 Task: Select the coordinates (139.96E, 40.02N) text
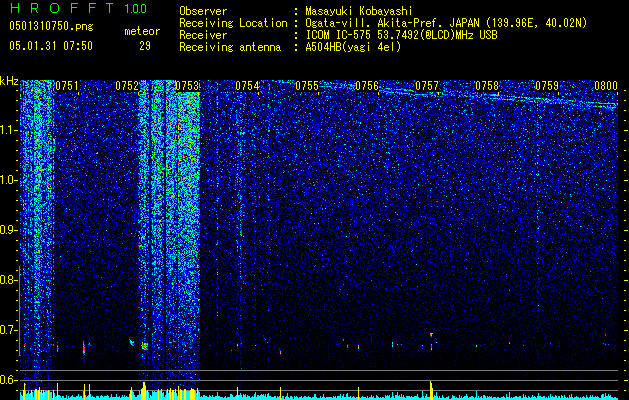(x=536, y=23)
